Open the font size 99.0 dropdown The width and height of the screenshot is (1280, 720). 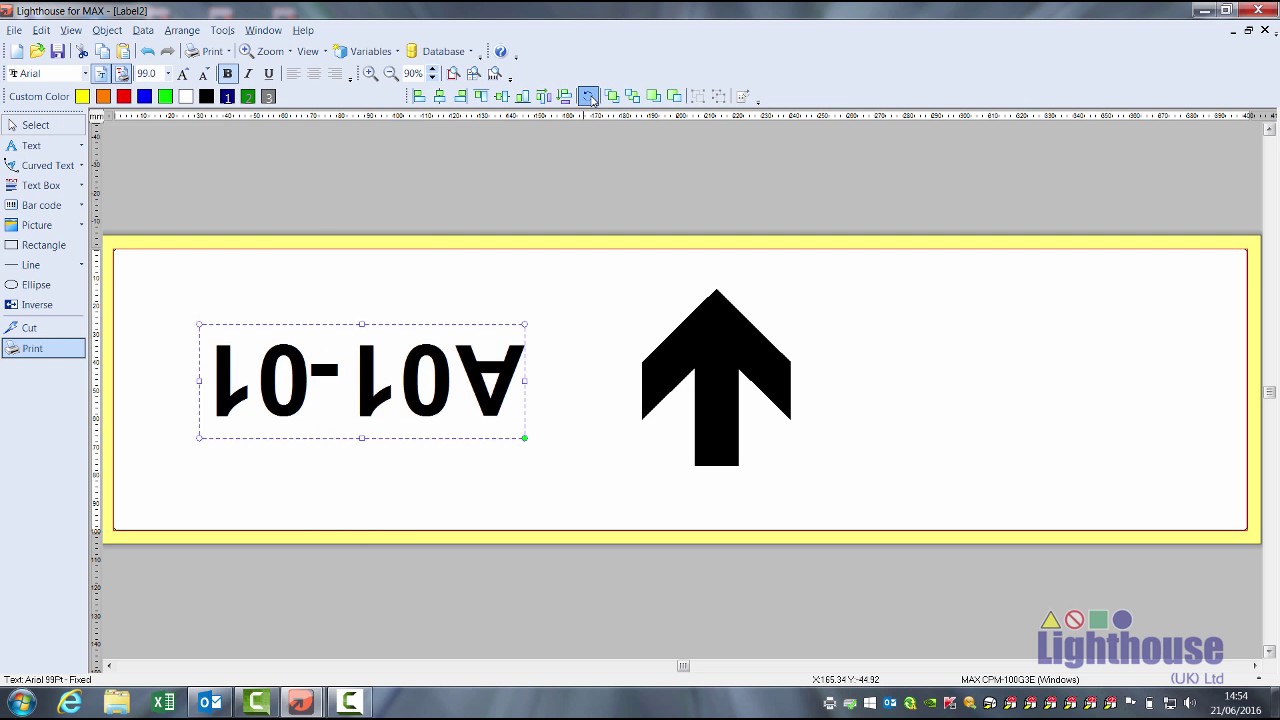167,74
